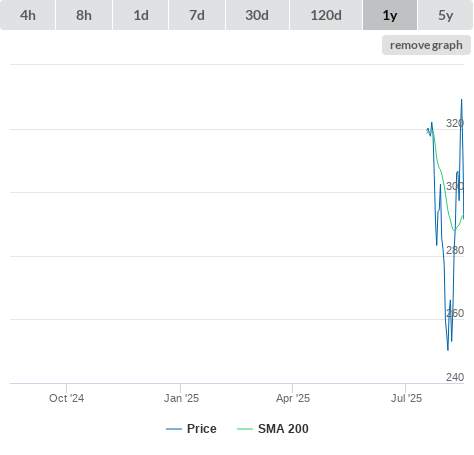
Task: Select the 8h time range tab
Action: [x=84, y=15]
